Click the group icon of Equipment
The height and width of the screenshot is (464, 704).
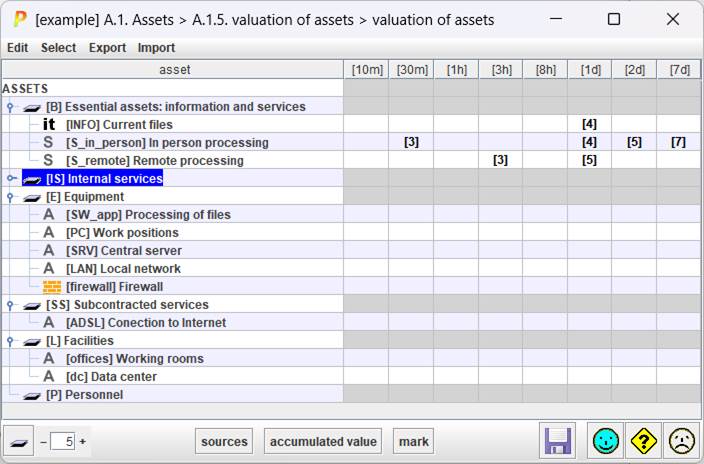pyautogui.click(x=32, y=198)
